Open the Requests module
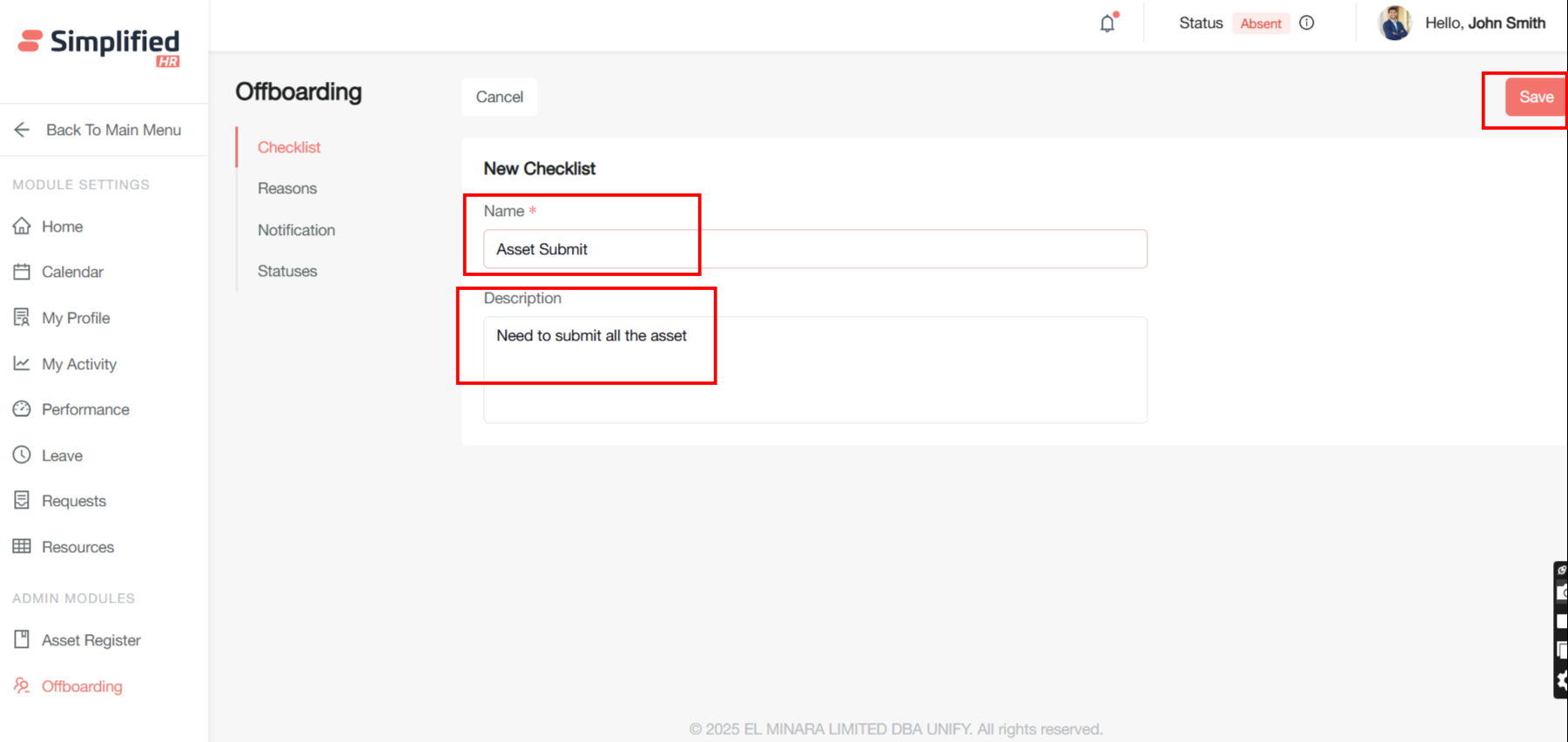The height and width of the screenshot is (742, 1568). (x=74, y=501)
